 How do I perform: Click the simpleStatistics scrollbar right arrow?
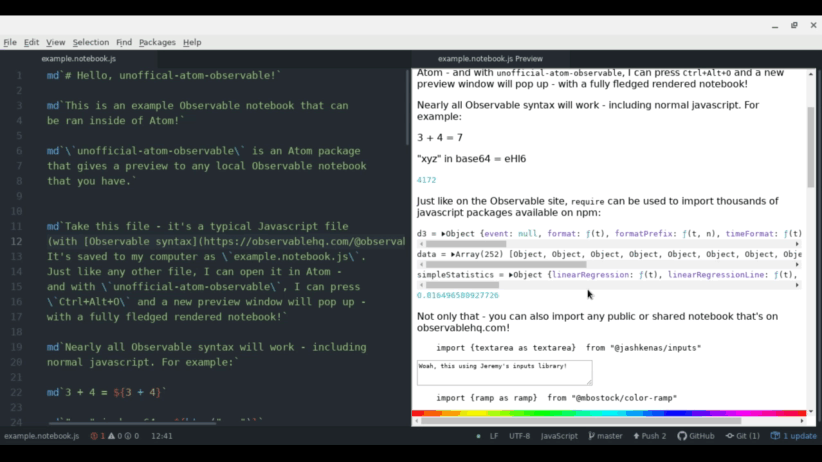point(797,285)
